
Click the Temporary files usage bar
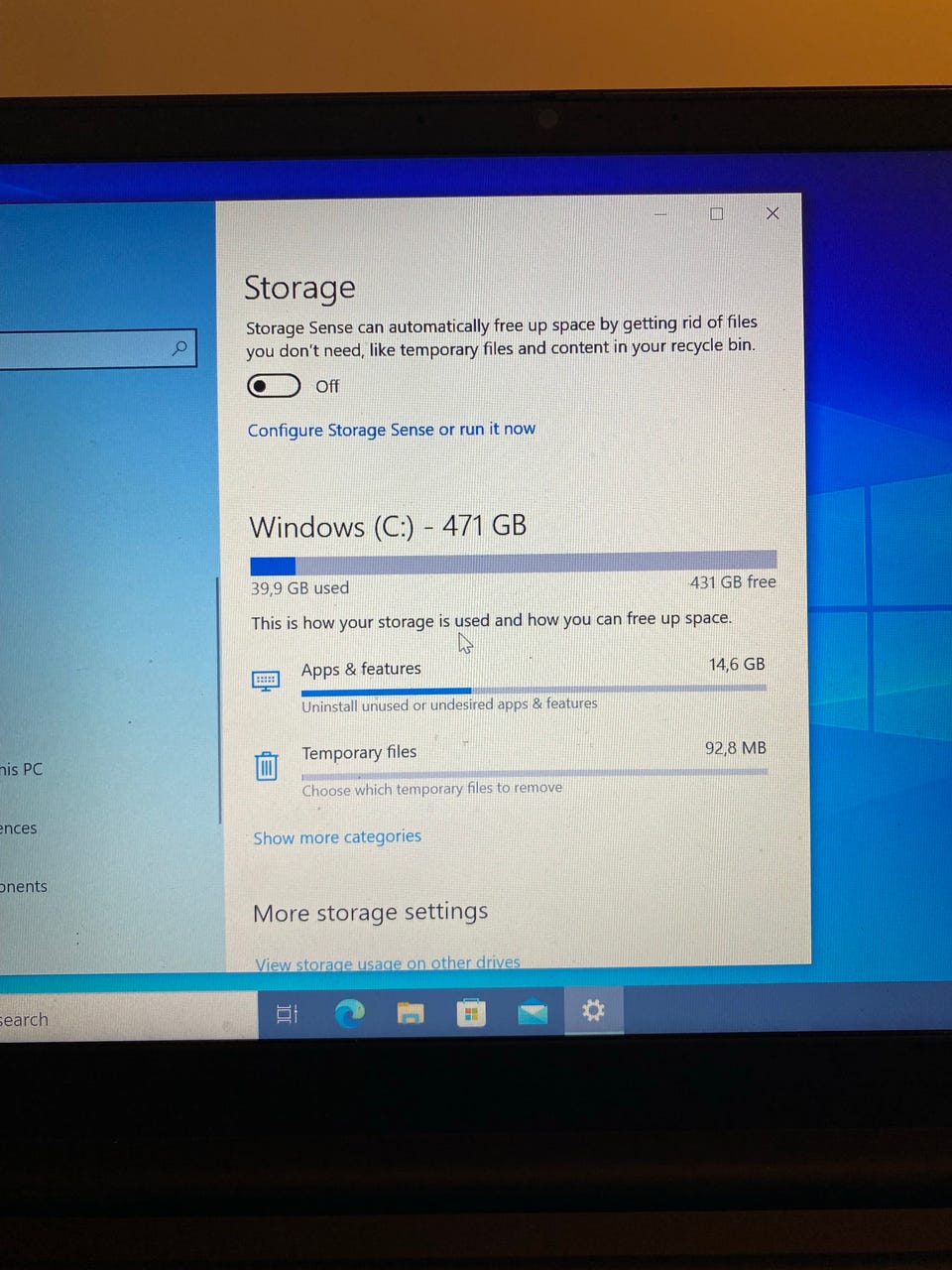click(x=535, y=773)
